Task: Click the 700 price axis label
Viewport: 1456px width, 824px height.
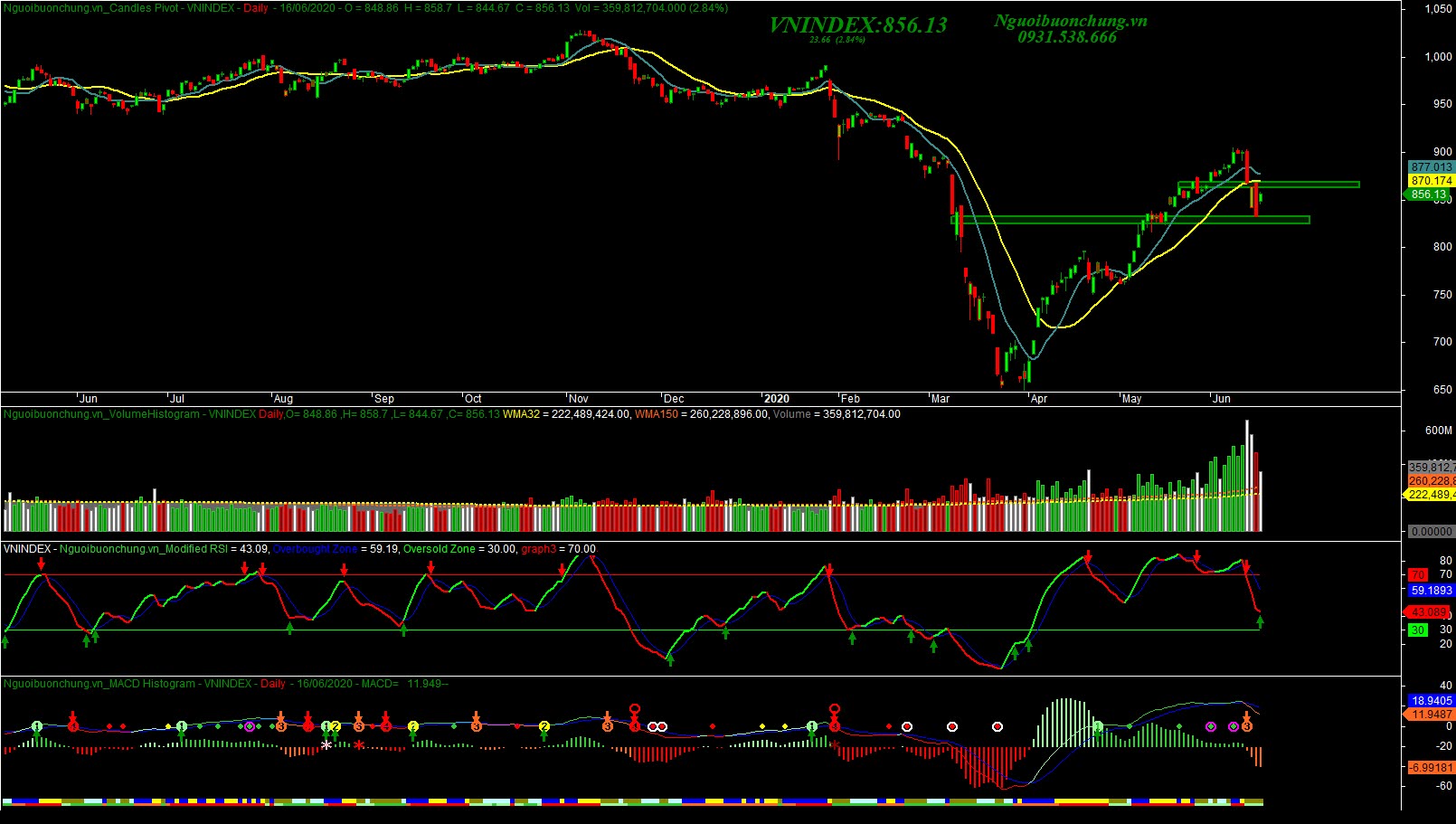Action: pos(1442,342)
